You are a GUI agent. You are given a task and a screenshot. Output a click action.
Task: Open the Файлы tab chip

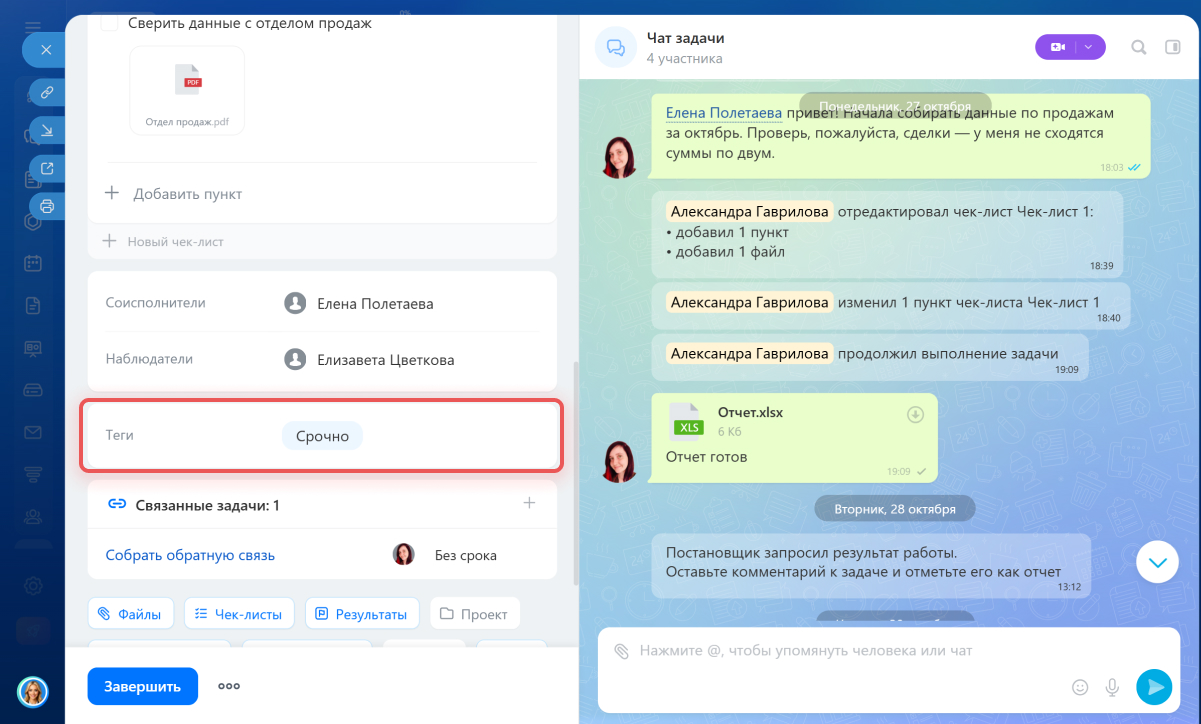131,614
